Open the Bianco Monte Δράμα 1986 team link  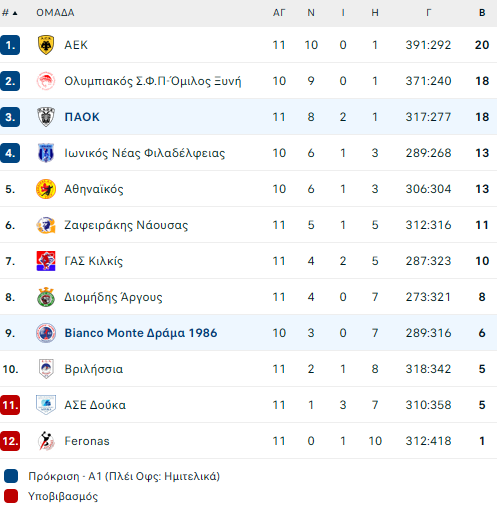(141, 333)
